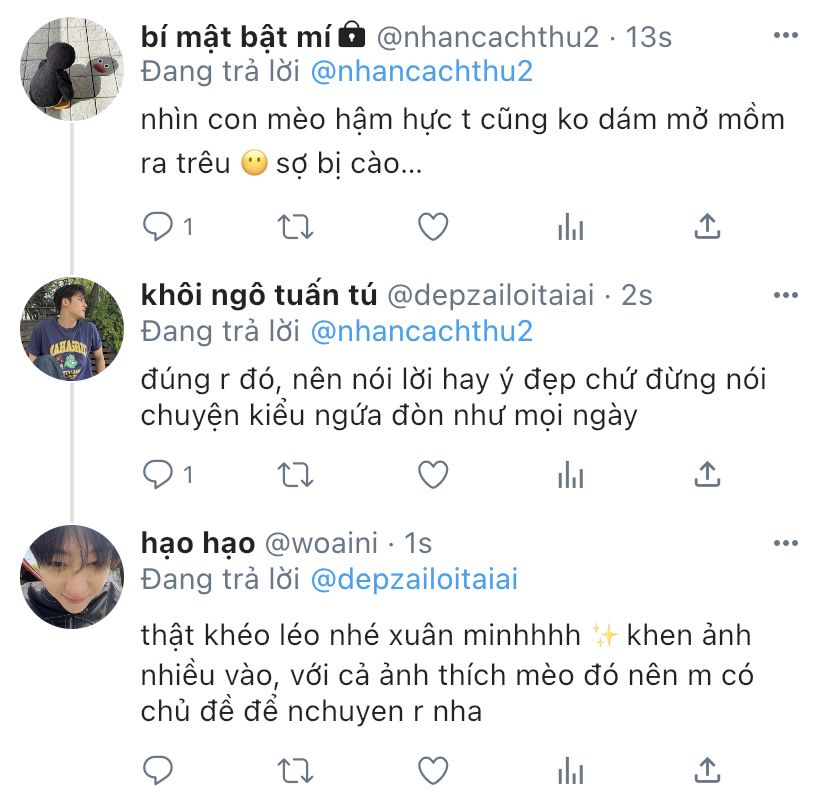
Task: Retweet khôi ngô tuấn tú's tweet
Action: pos(295,475)
